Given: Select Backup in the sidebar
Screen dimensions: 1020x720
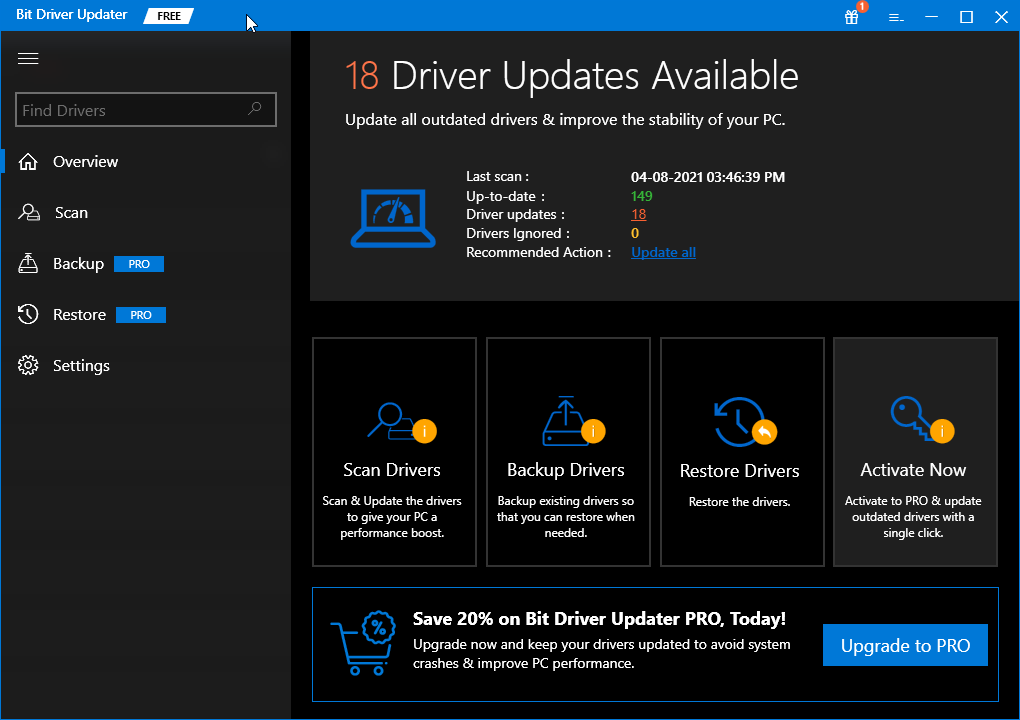Looking at the screenshot, I should (x=78, y=264).
